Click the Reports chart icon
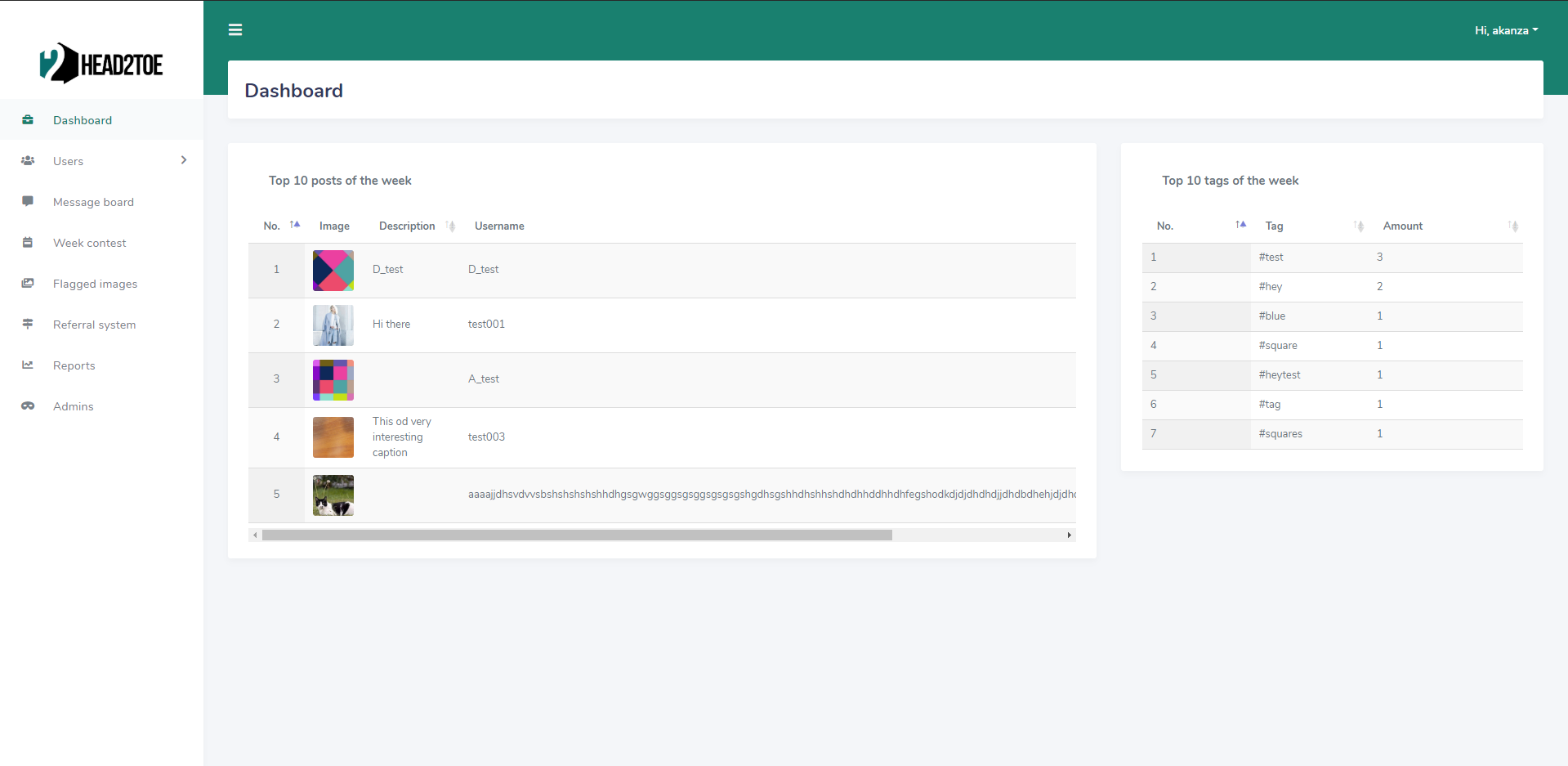 click(x=28, y=365)
